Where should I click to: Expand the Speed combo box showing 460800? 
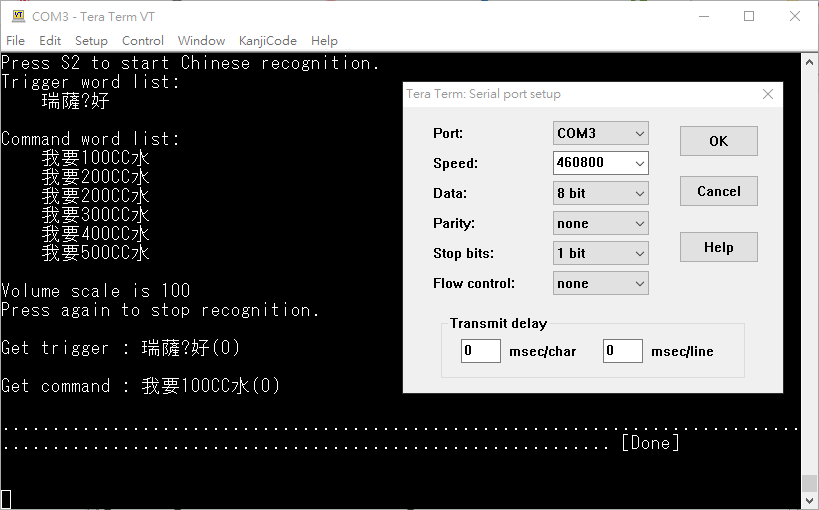click(x=601, y=163)
